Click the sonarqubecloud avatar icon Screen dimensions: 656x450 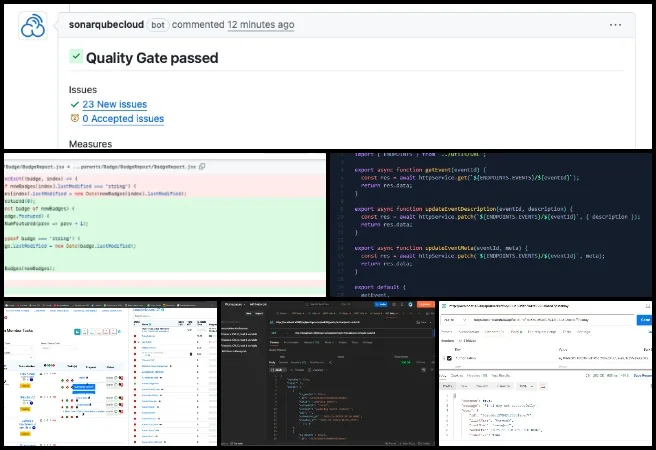(x=33, y=26)
